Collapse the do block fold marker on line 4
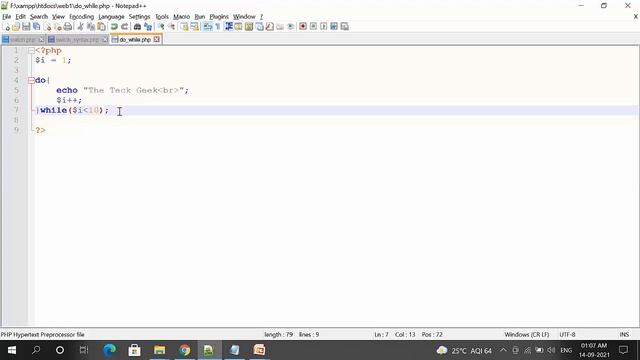Image resolution: width=640 pixels, height=360 pixels. pos(31,80)
